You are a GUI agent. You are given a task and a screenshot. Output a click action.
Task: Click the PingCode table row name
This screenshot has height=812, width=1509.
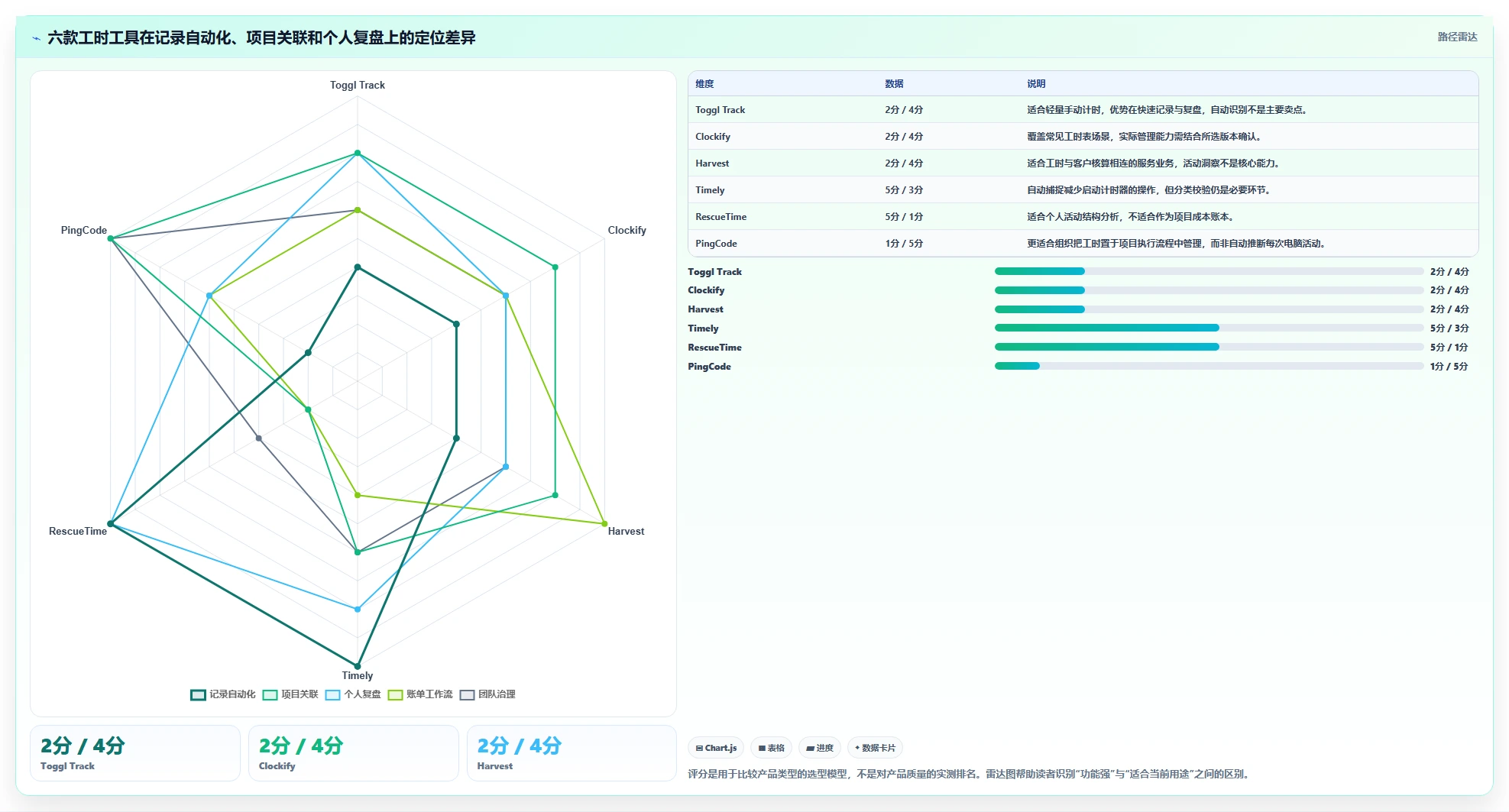[716, 244]
